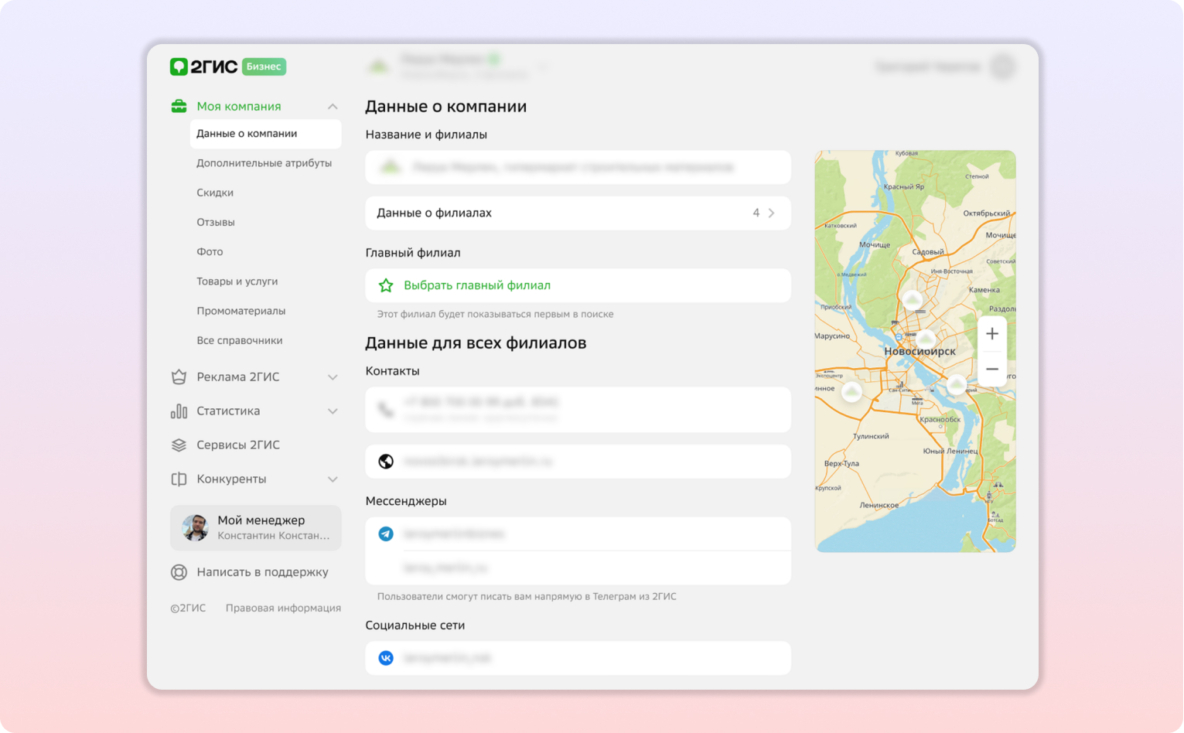The height and width of the screenshot is (733, 1184).
Task: Open Данные о филиалах row
Action: point(578,213)
